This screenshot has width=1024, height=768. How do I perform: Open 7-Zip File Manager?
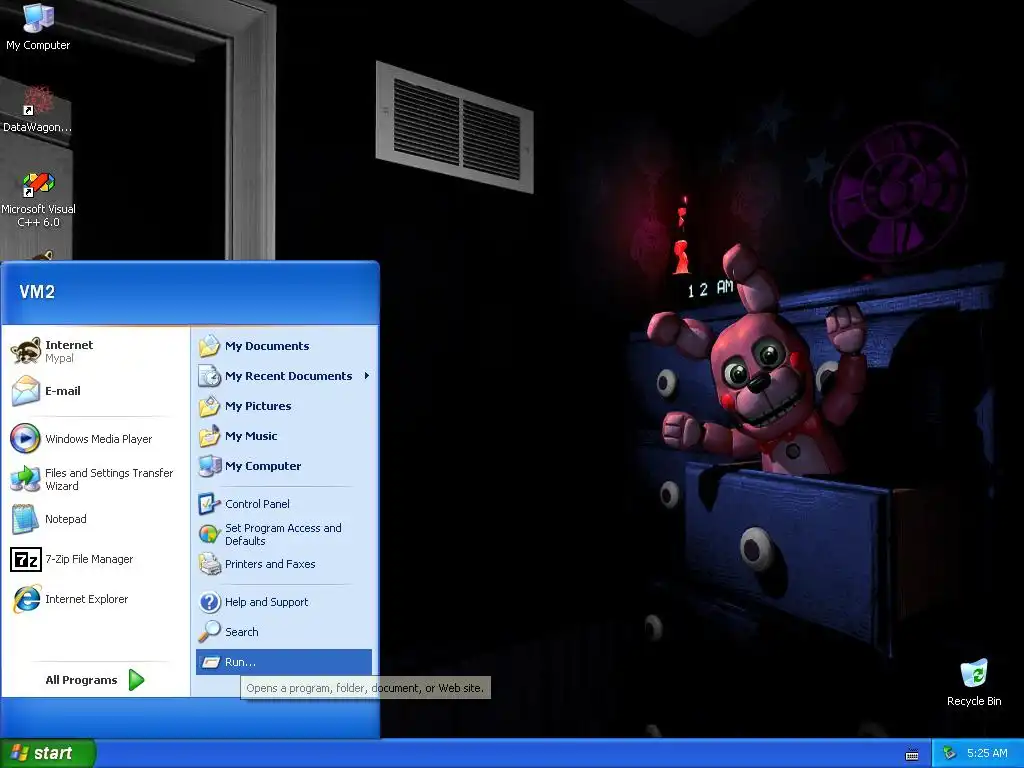95,559
